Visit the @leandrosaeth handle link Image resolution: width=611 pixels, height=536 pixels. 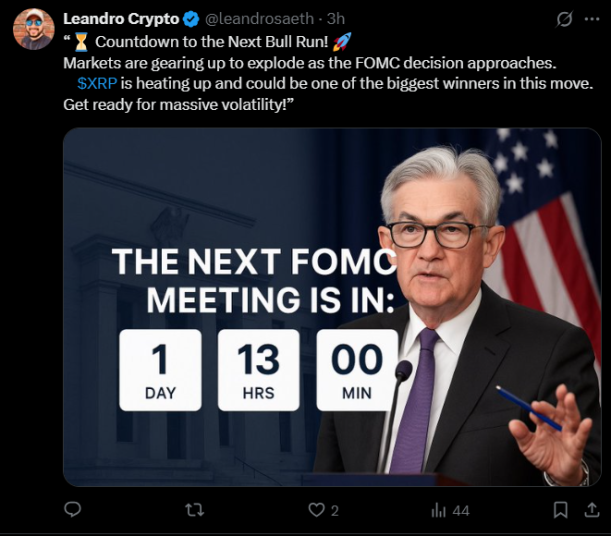click(x=260, y=19)
